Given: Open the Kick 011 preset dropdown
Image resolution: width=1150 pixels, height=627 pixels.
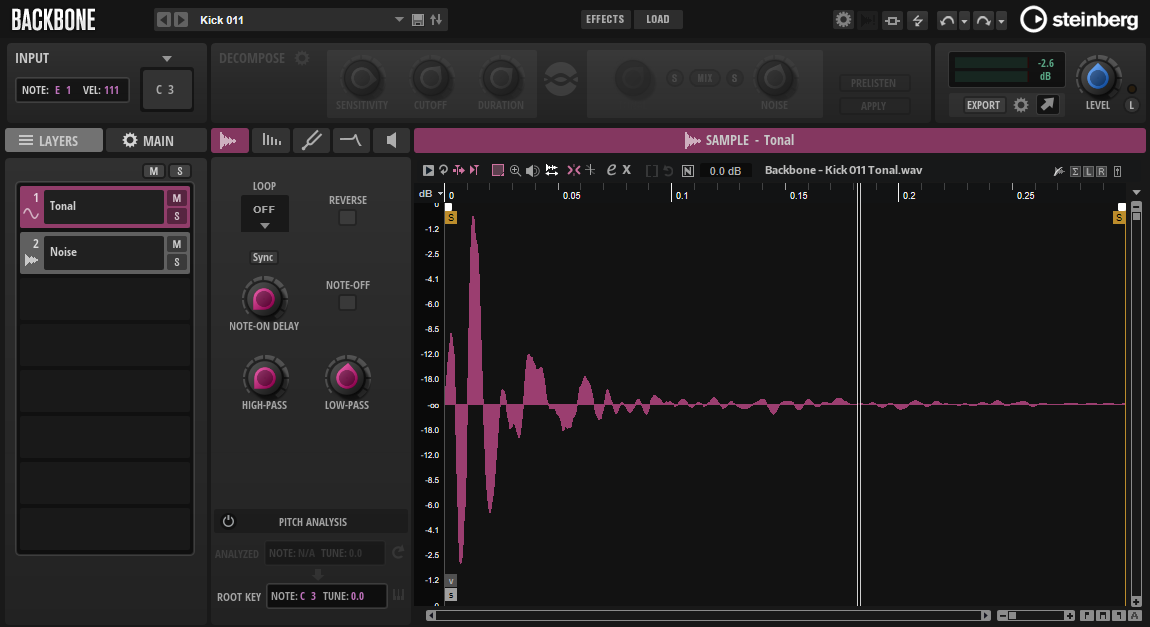Looking at the screenshot, I should pos(399,20).
